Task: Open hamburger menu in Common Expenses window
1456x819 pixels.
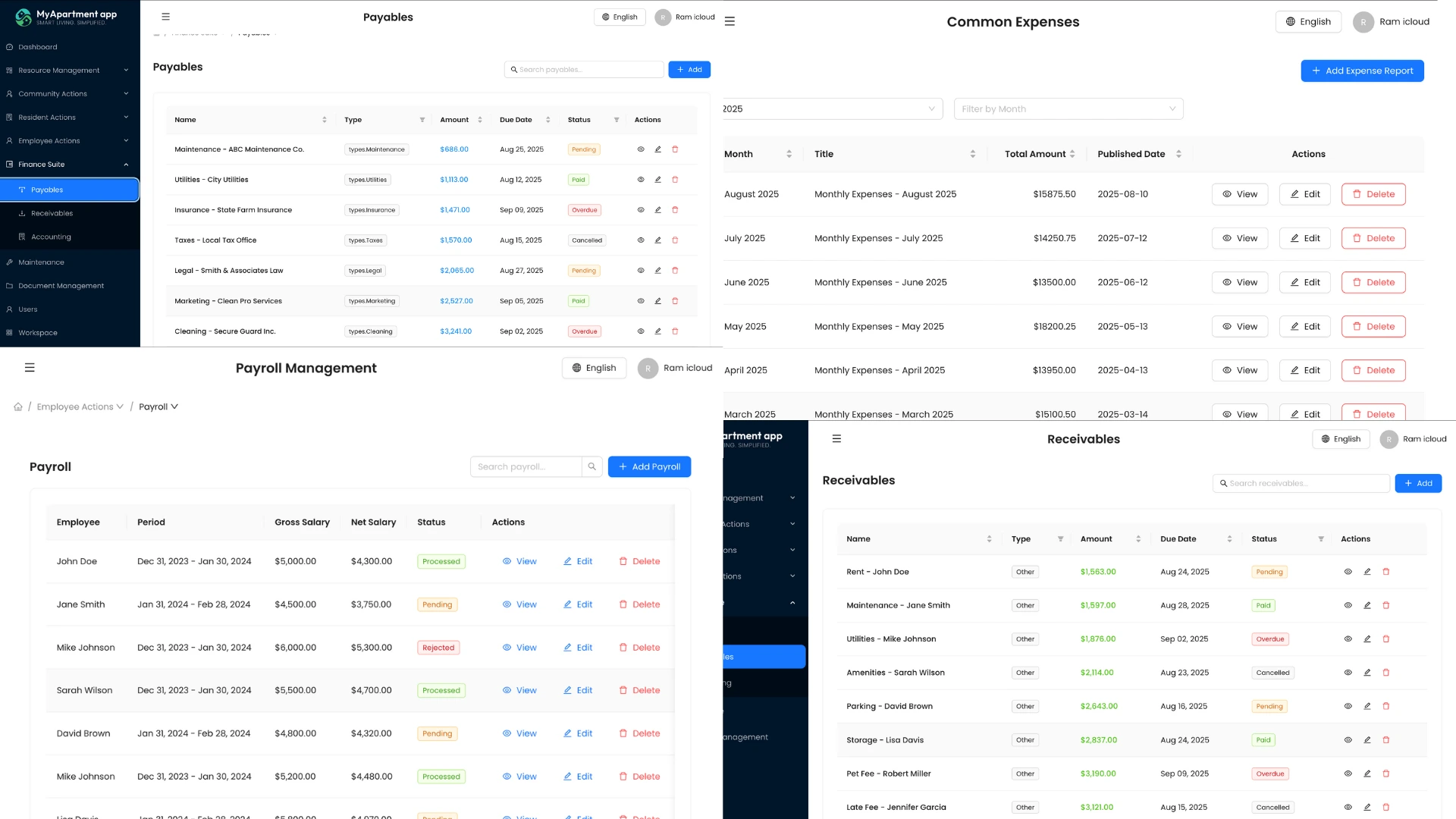Action: 730,21
